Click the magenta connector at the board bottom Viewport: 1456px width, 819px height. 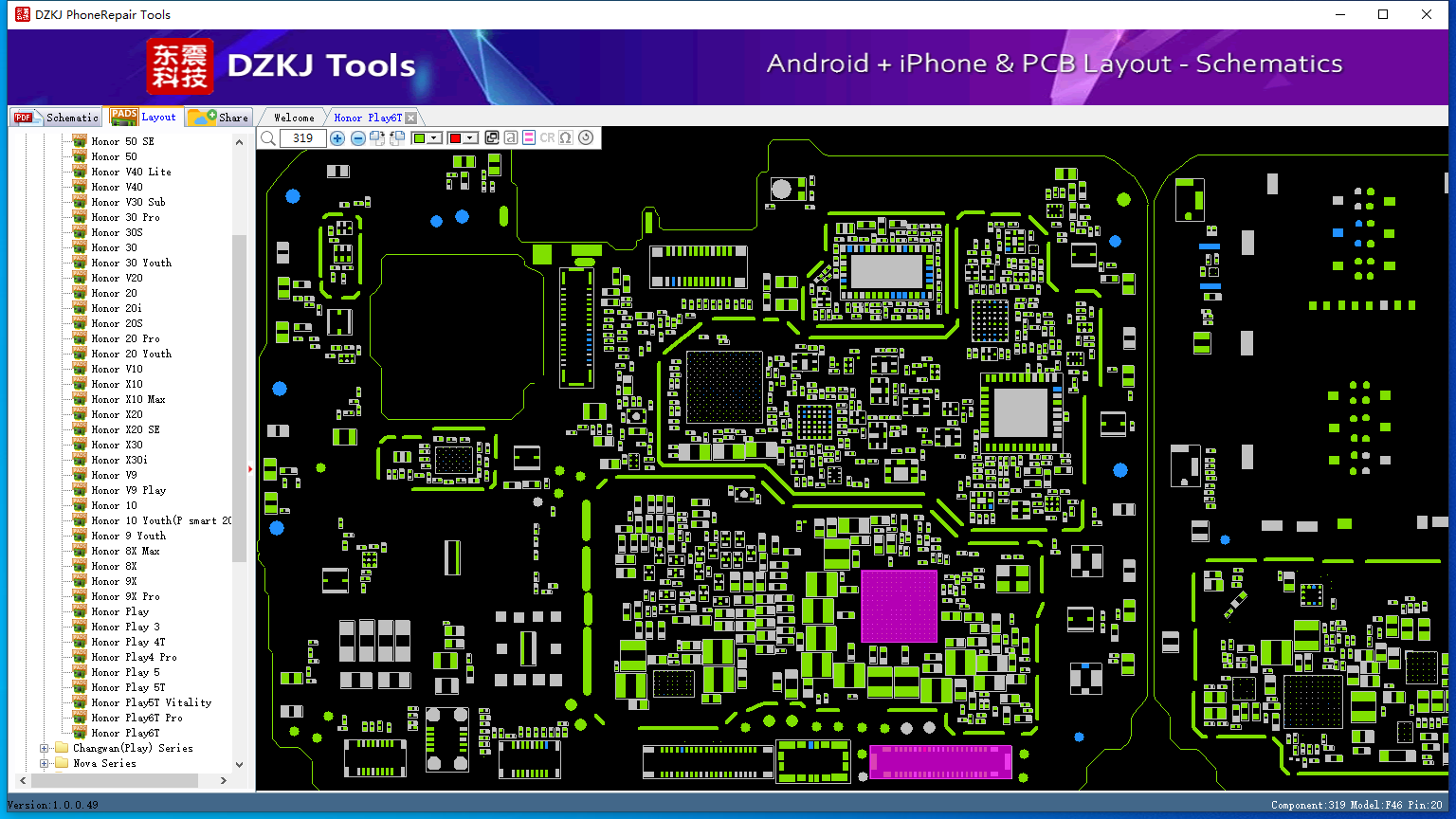click(x=940, y=762)
